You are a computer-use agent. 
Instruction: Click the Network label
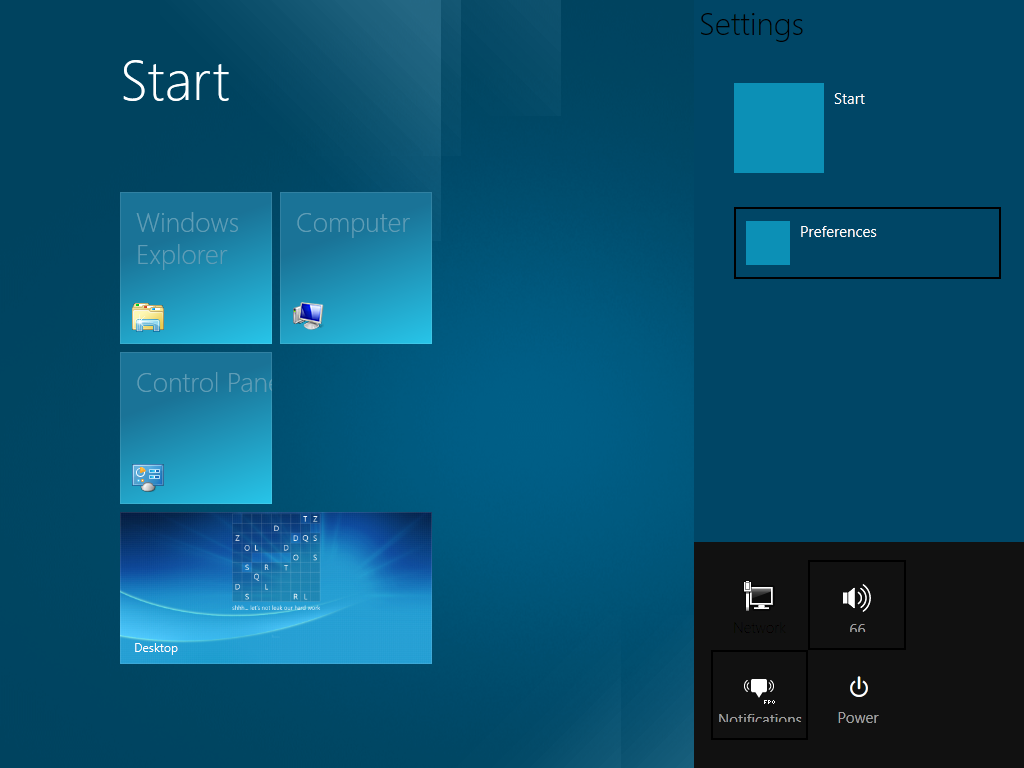(760, 628)
